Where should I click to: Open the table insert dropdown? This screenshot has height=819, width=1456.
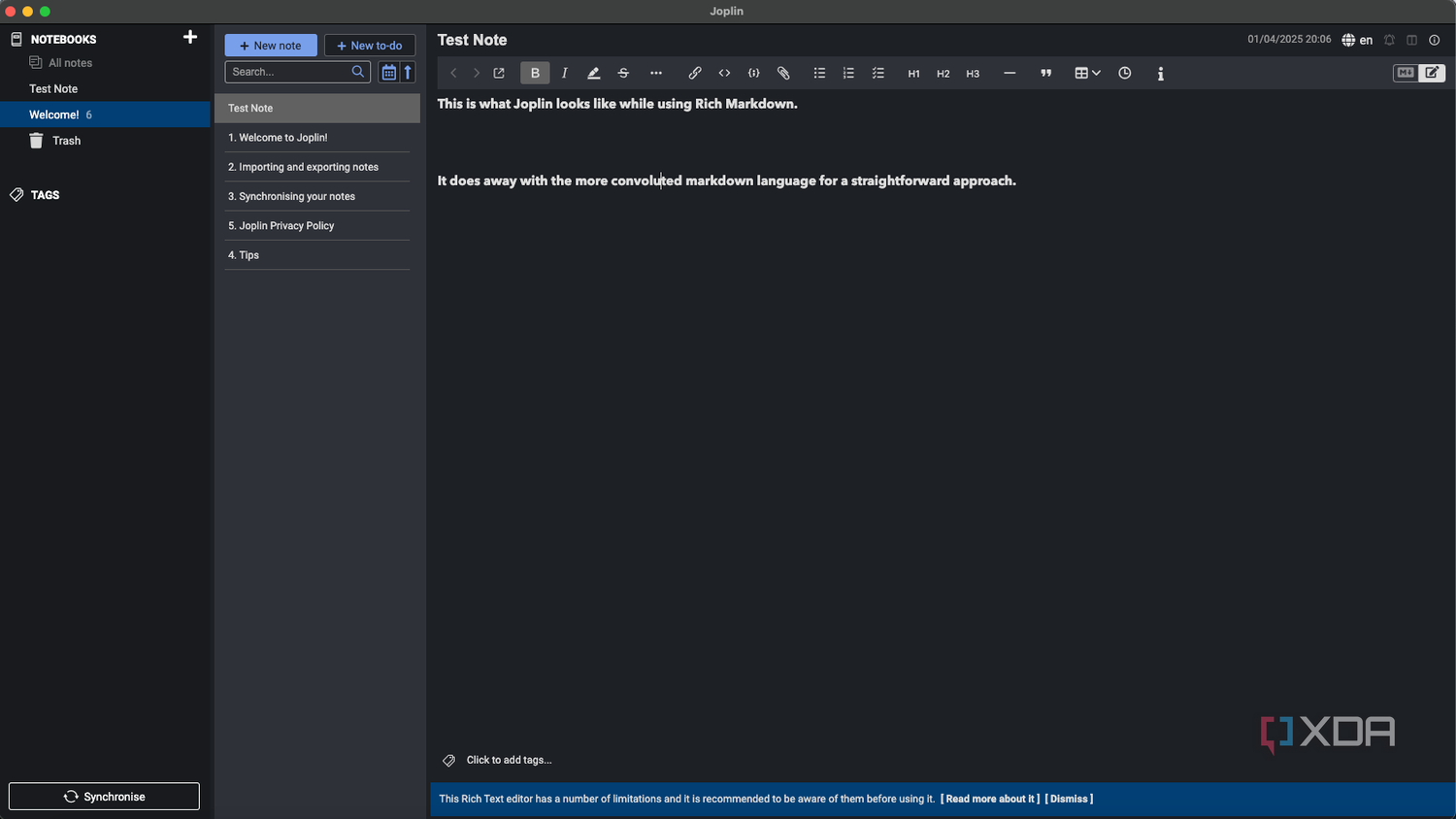(x=1087, y=73)
